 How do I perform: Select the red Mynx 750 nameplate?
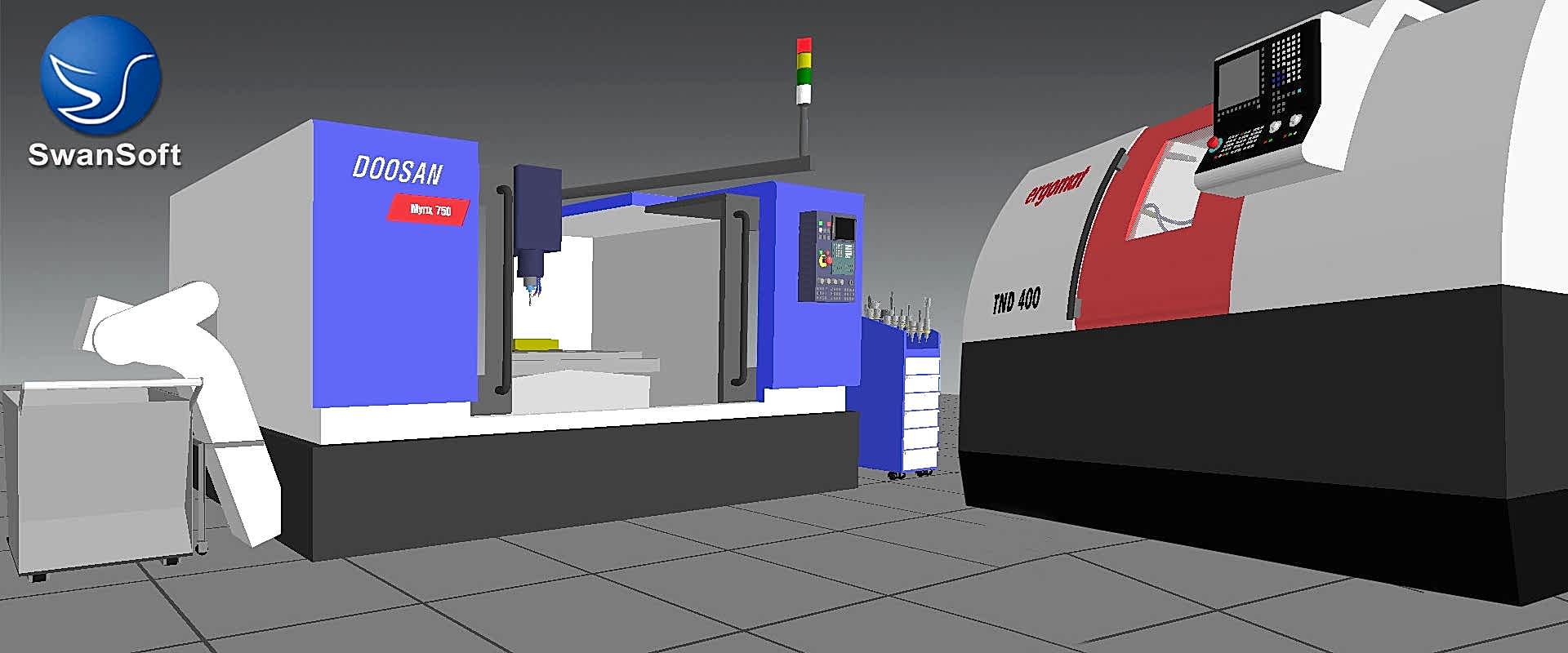430,210
